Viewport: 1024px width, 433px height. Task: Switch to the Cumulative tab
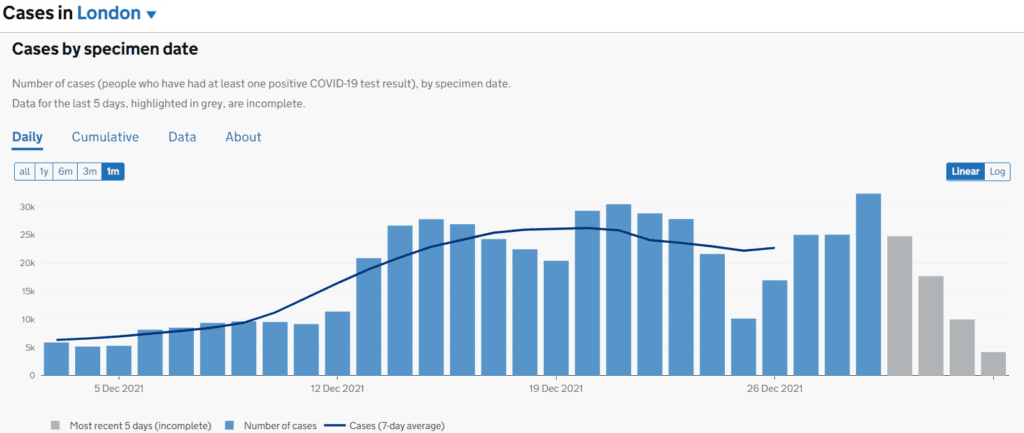(105, 137)
